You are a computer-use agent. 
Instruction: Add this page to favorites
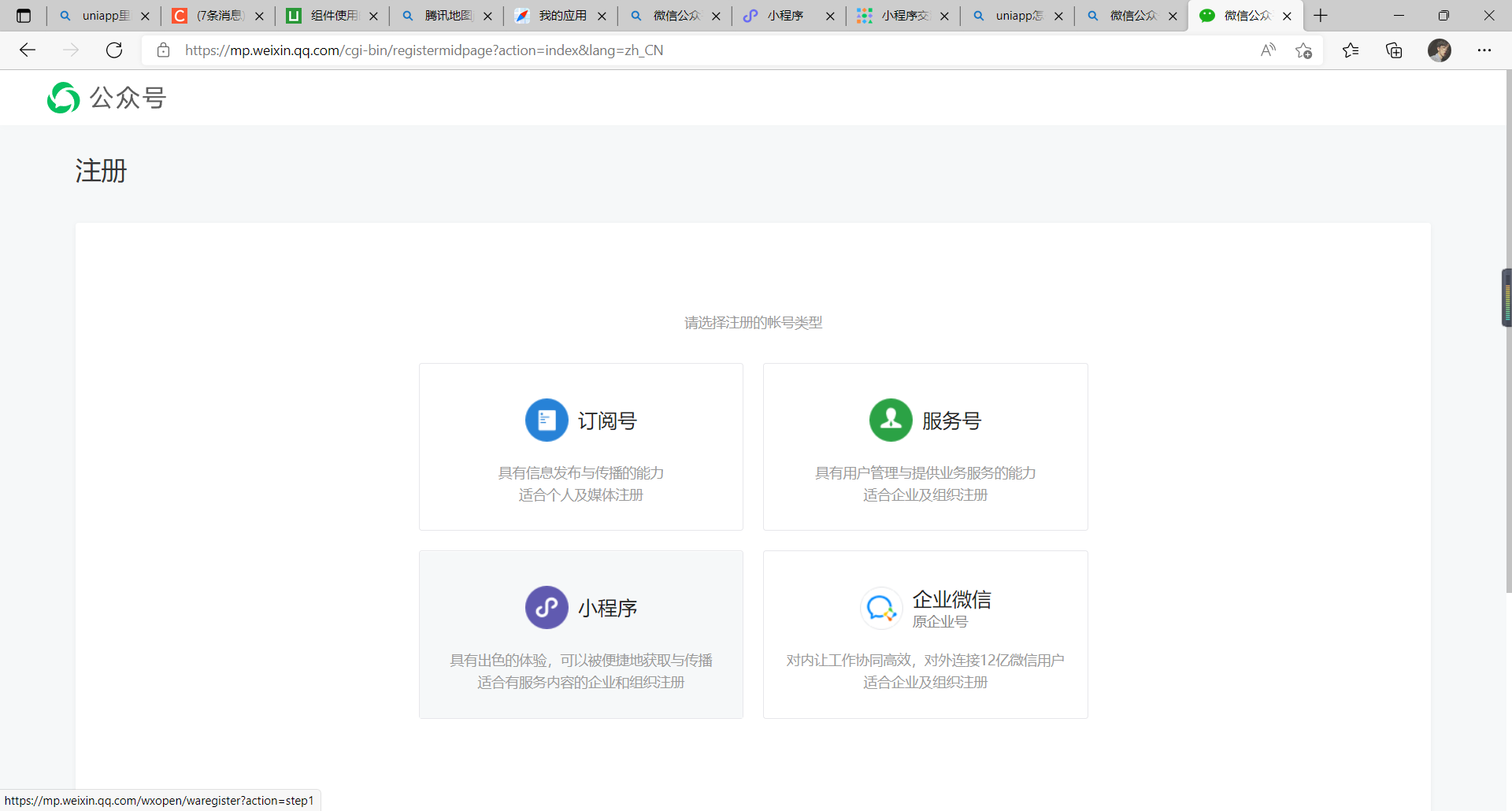[x=1304, y=50]
